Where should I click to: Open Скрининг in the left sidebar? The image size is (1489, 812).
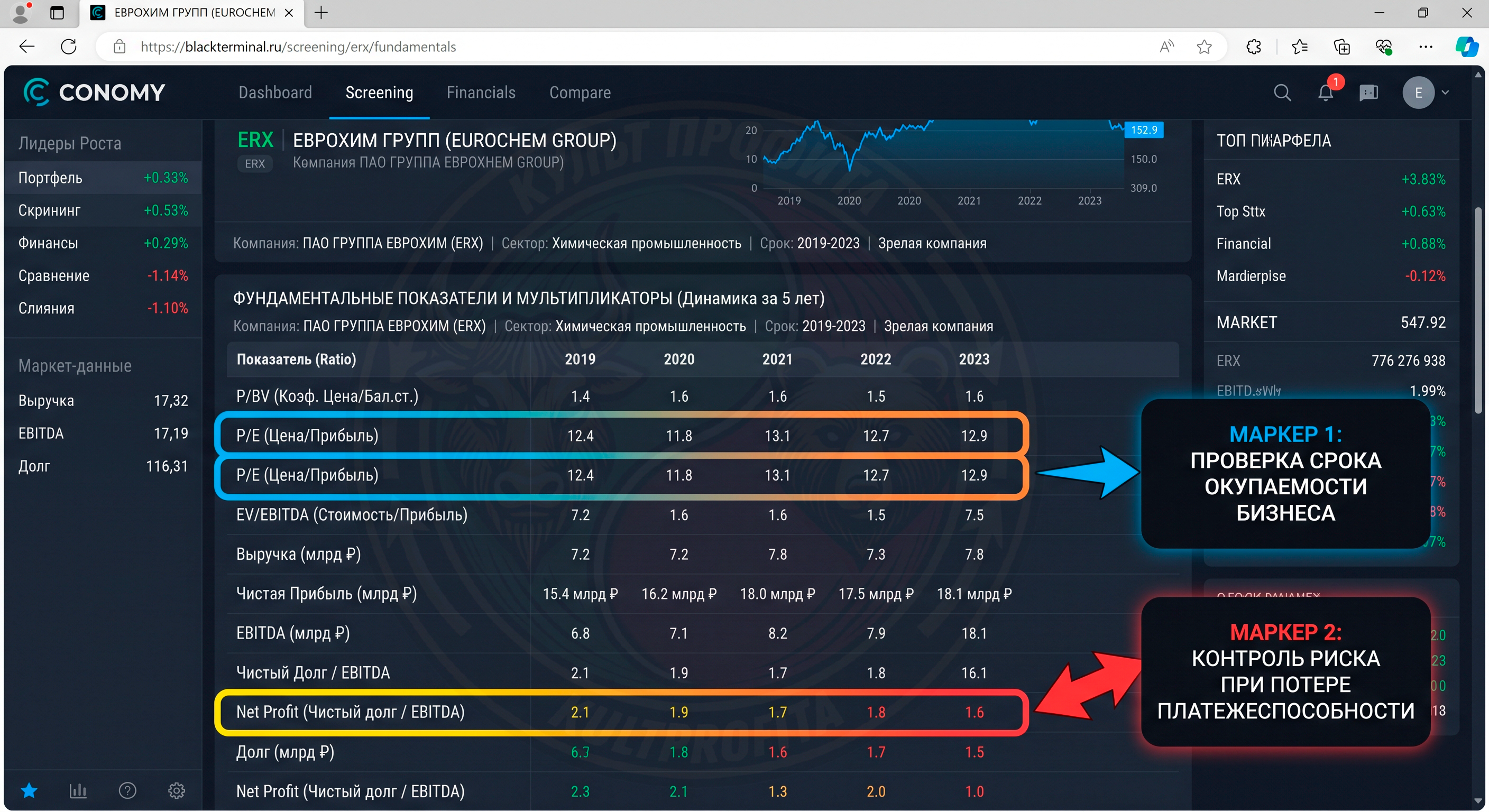click(103, 210)
